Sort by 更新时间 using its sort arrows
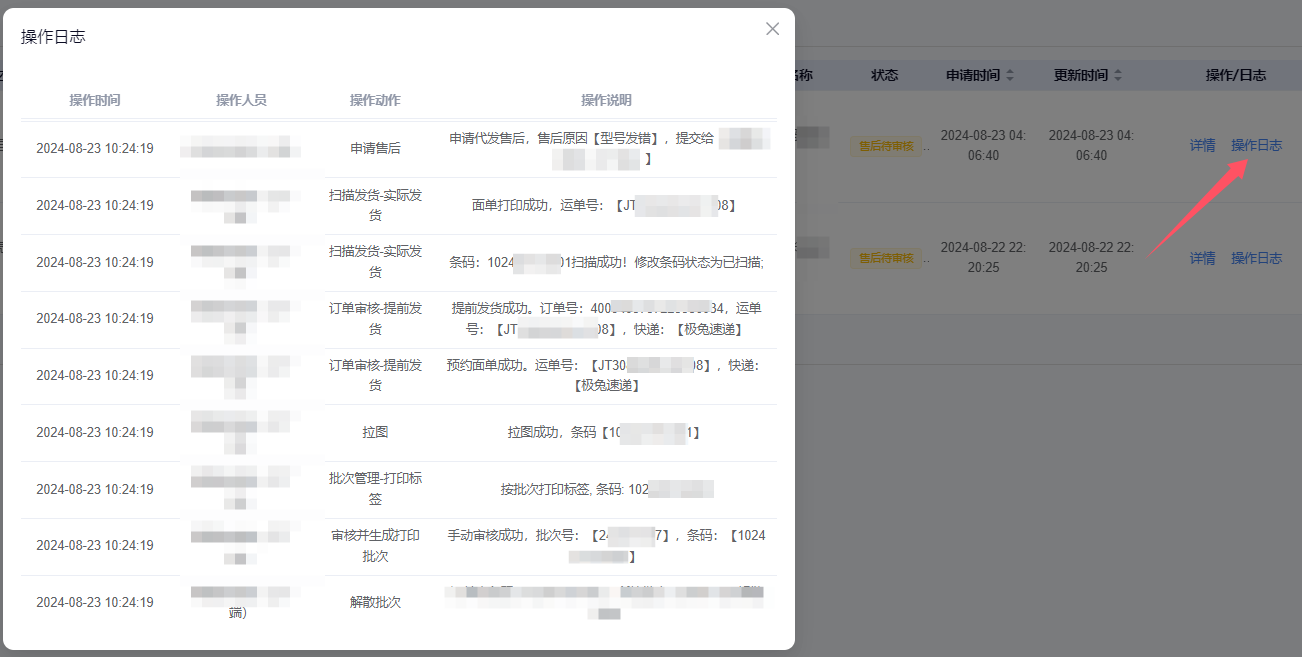 [x=1118, y=75]
